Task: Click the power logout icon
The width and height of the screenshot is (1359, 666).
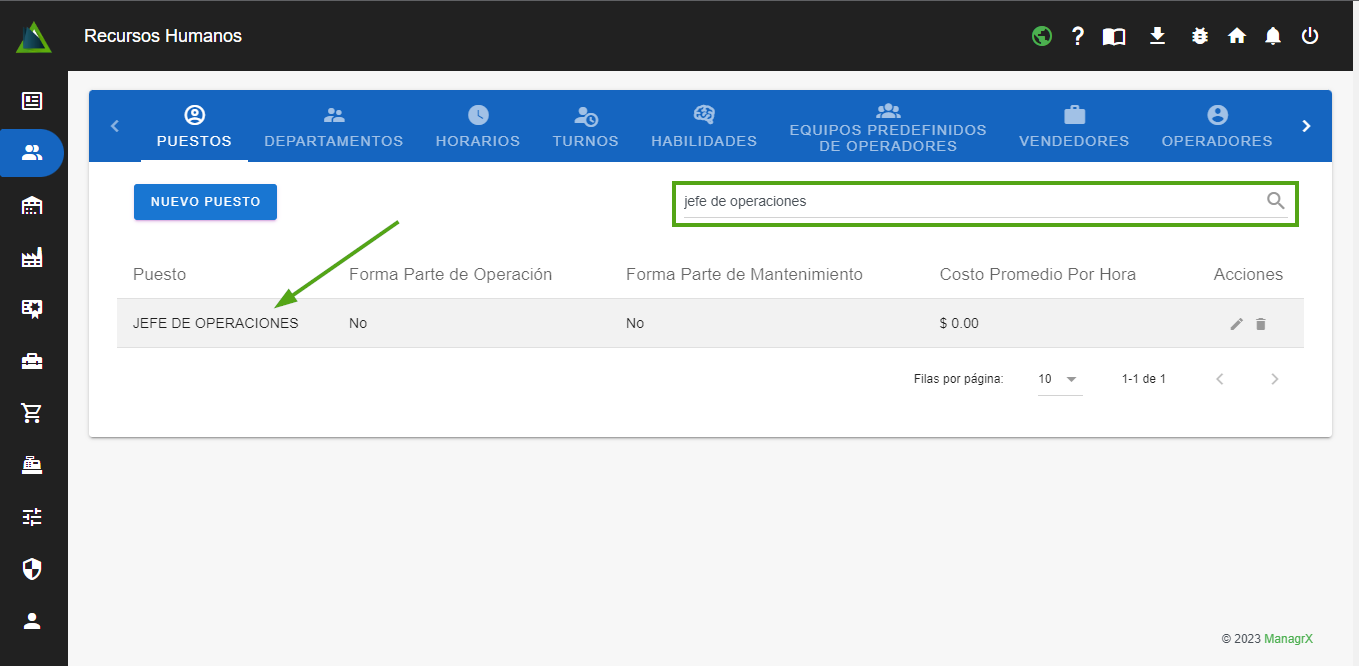Action: (1309, 36)
